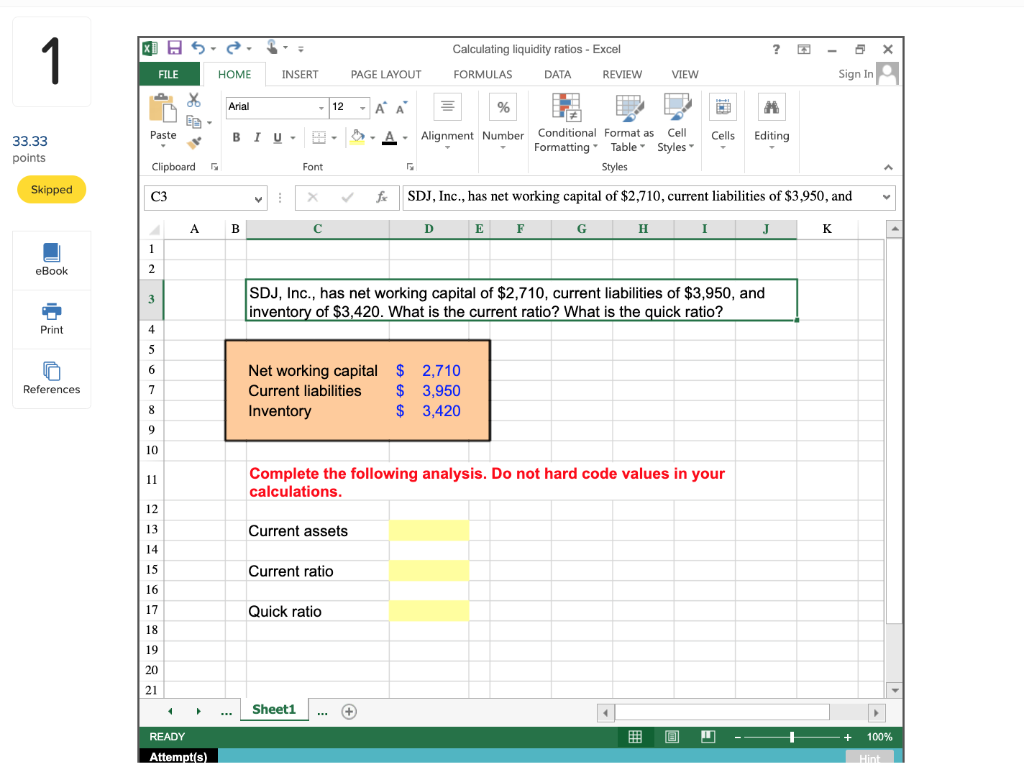This screenshot has height=772, width=1024.
Task: Click the Format Painter brush icon
Action: click(x=194, y=142)
